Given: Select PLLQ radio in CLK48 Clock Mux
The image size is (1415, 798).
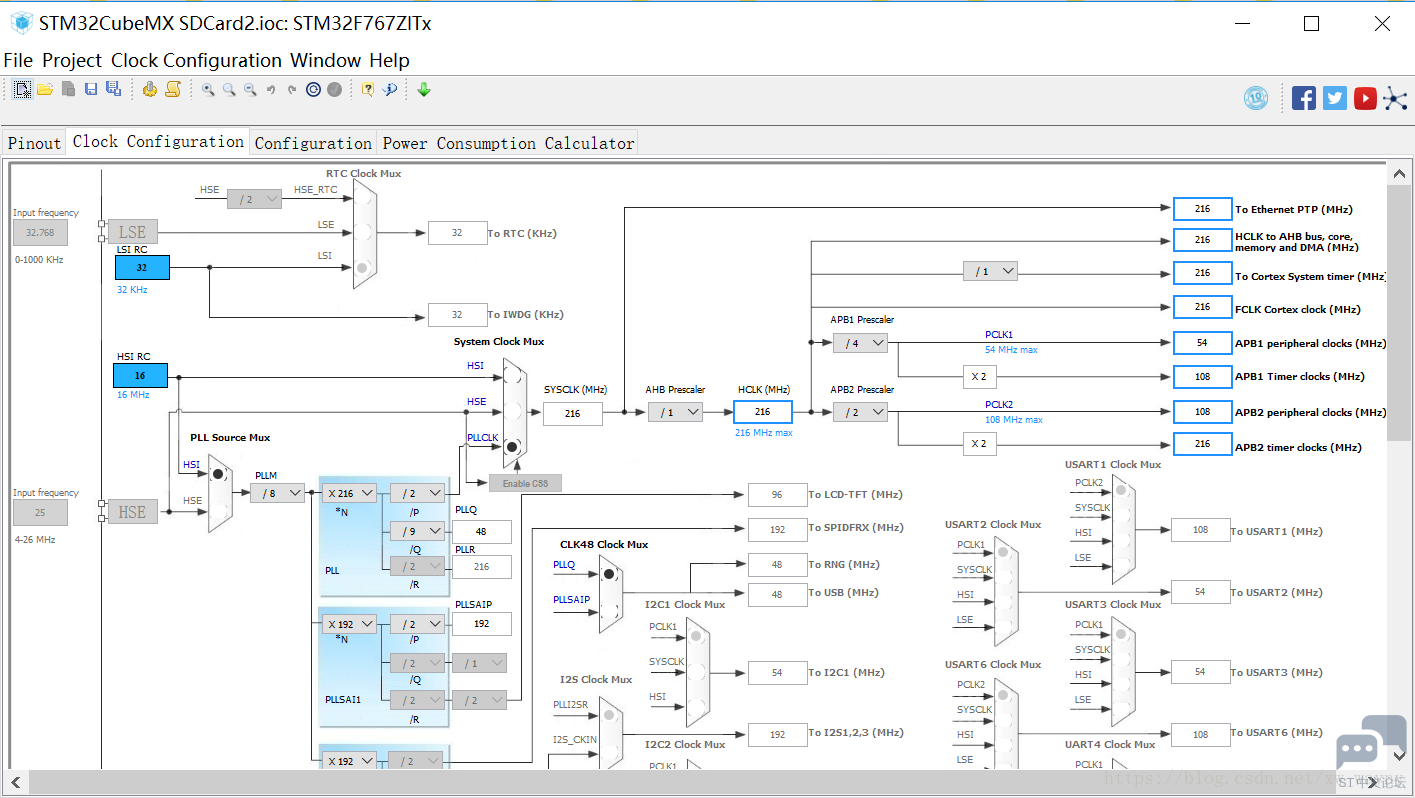Looking at the screenshot, I should click(607, 574).
